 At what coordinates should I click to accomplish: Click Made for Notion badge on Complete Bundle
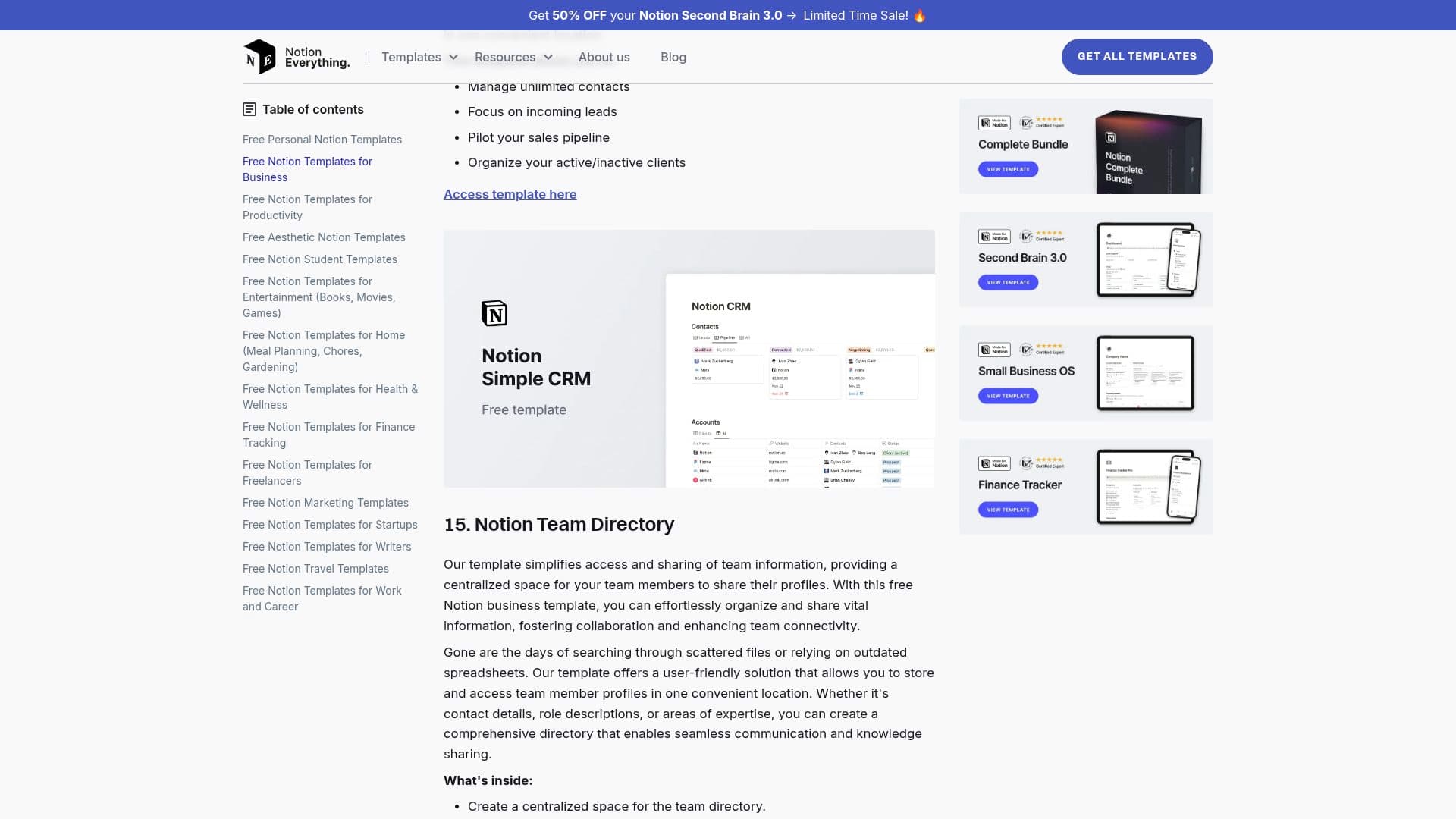[x=994, y=123]
